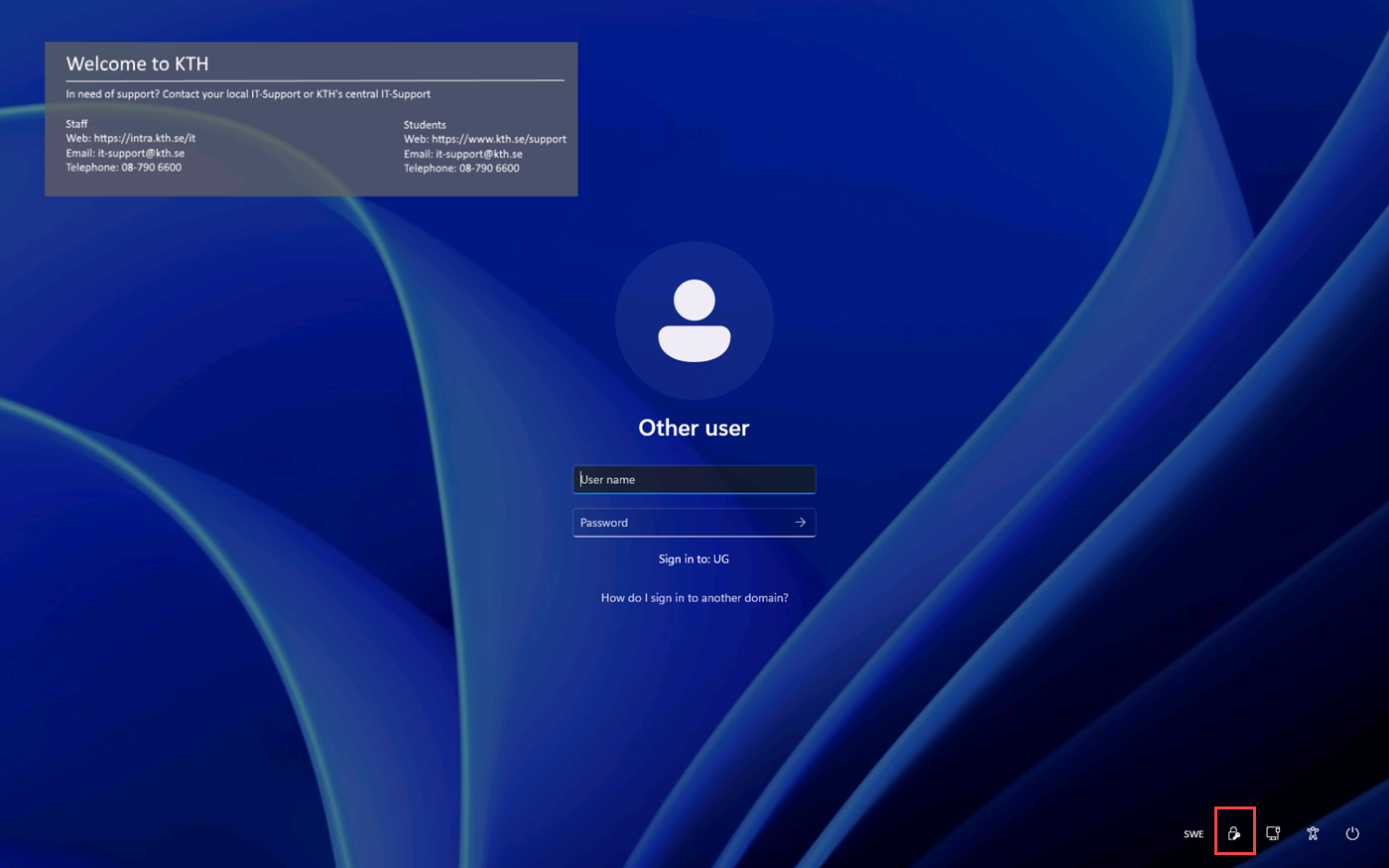Open 'How do I sign in to another domain?'
The height and width of the screenshot is (868, 1389).
[x=694, y=598]
